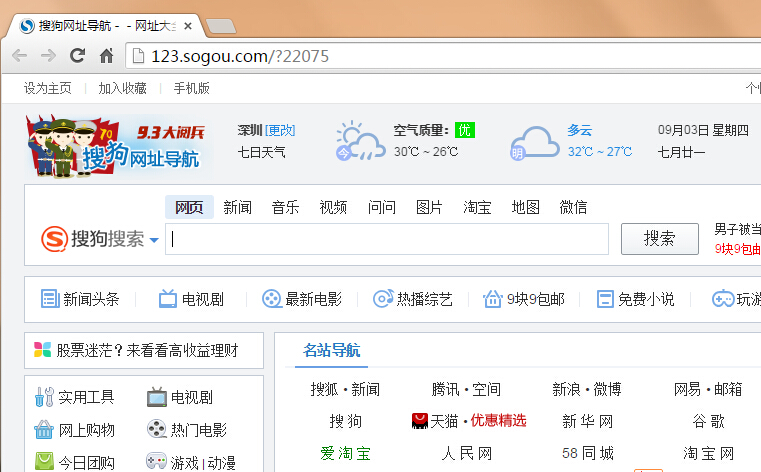Open the 搜狗搜索 engine dropdown arrow
The width and height of the screenshot is (761, 472).
[154, 240]
